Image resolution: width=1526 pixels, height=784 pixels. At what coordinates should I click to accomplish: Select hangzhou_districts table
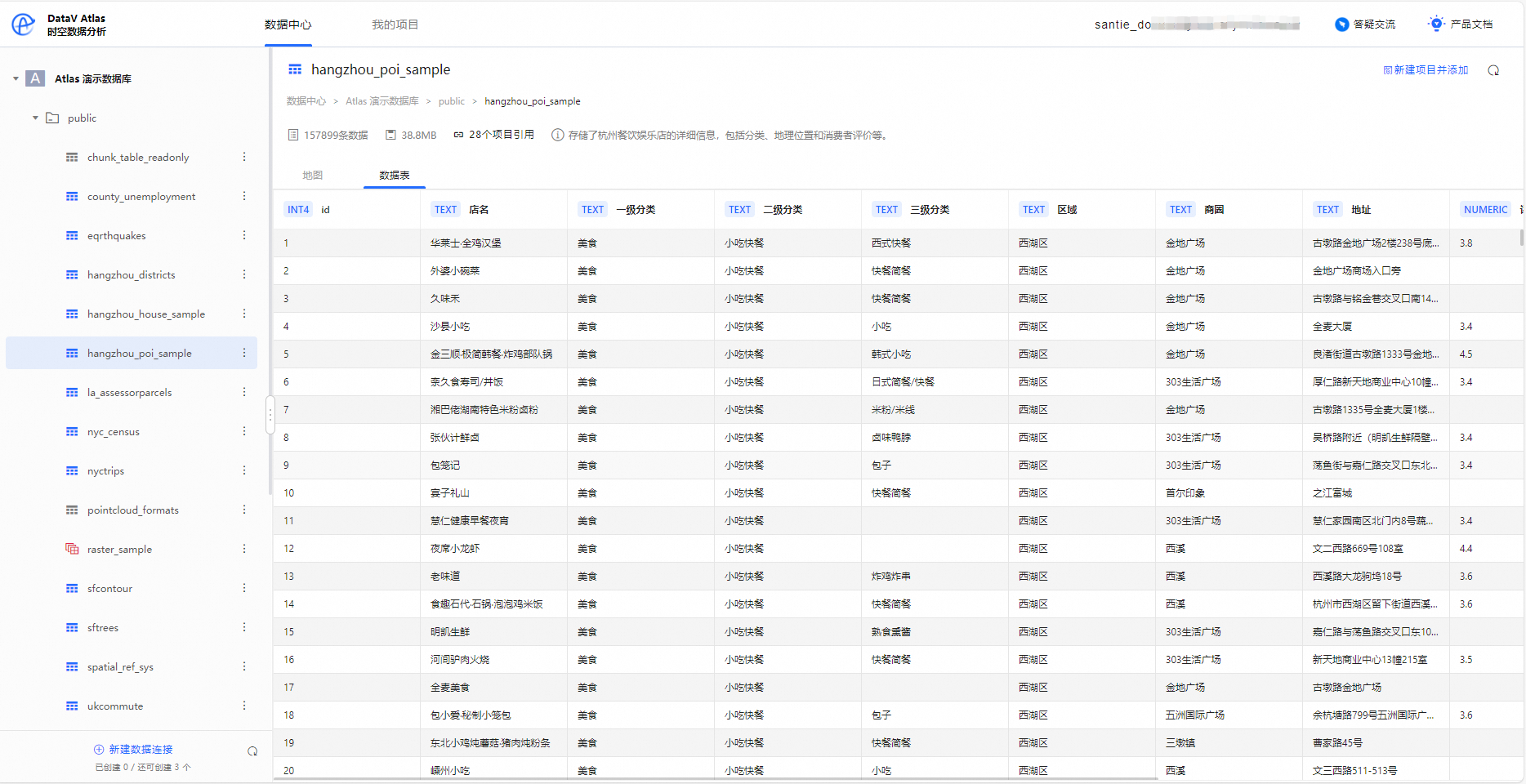(x=132, y=274)
